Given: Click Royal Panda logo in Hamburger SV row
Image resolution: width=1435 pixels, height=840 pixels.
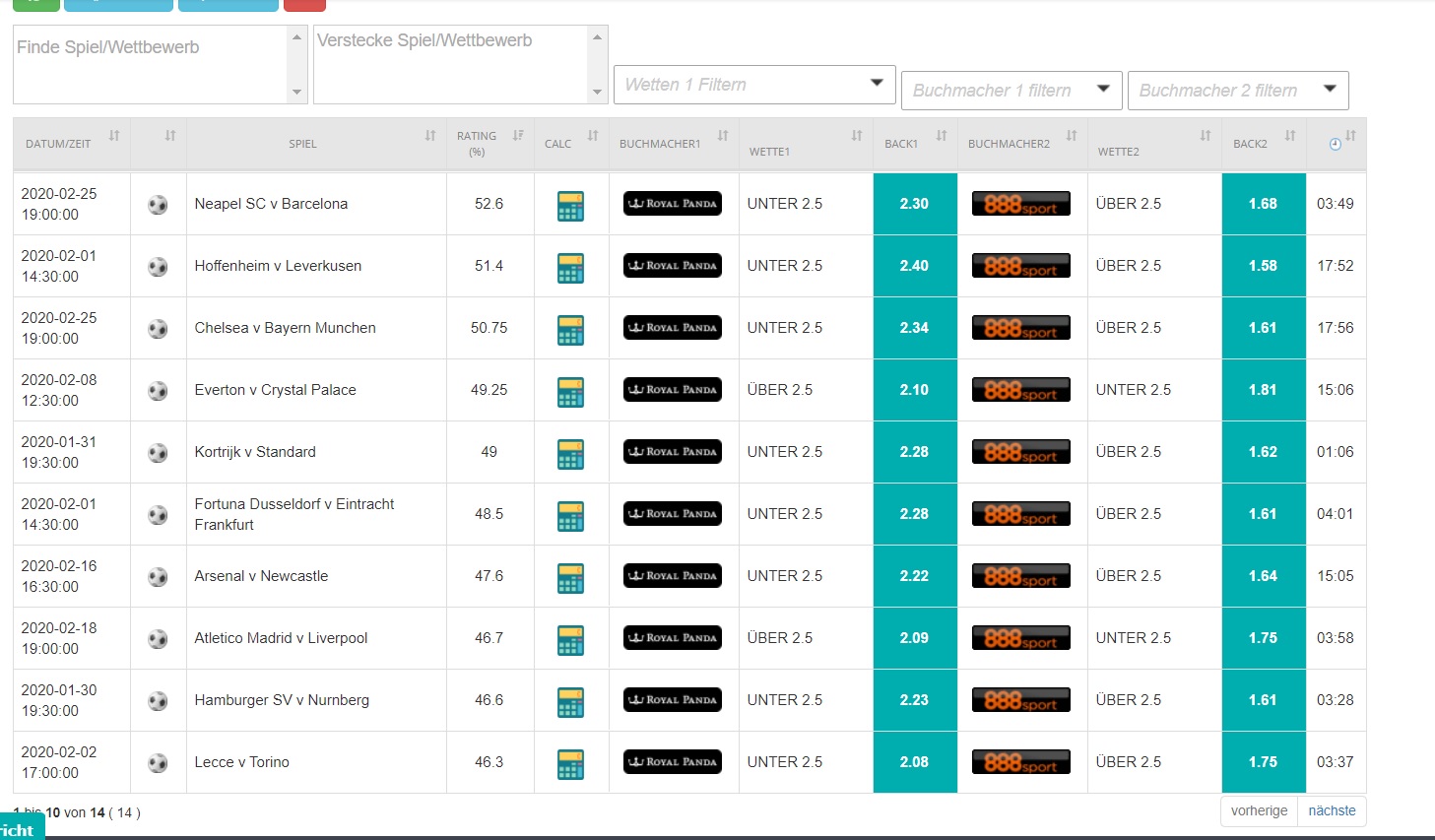Looking at the screenshot, I should coord(673,700).
